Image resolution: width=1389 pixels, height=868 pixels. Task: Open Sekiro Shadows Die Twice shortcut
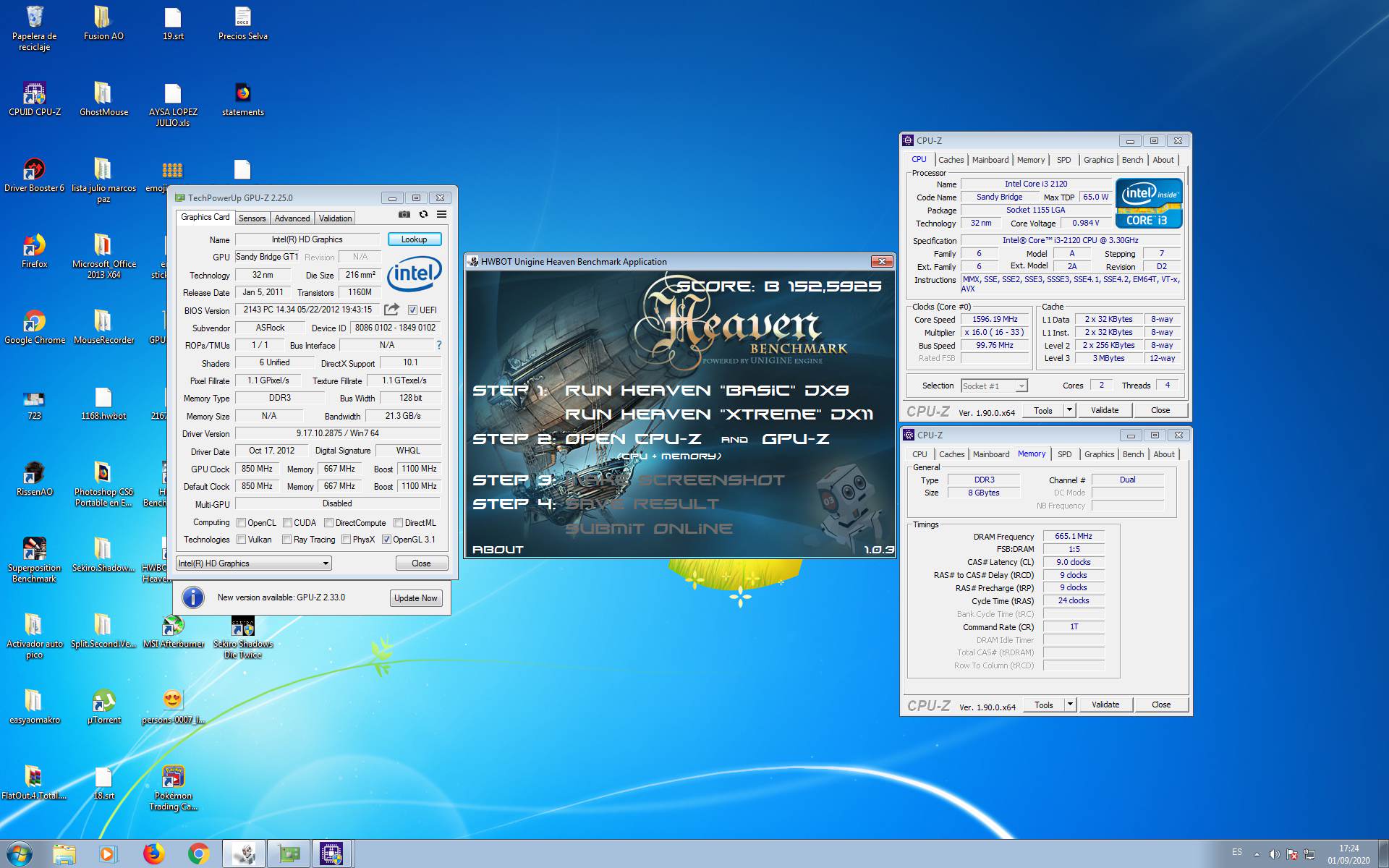coord(242,637)
